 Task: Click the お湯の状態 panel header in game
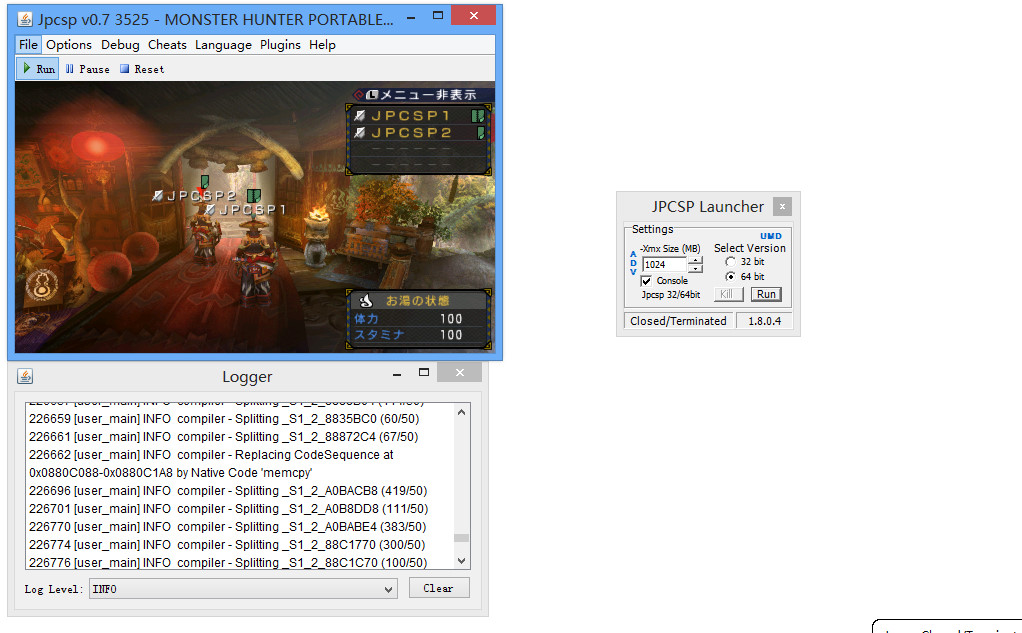tap(418, 301)
